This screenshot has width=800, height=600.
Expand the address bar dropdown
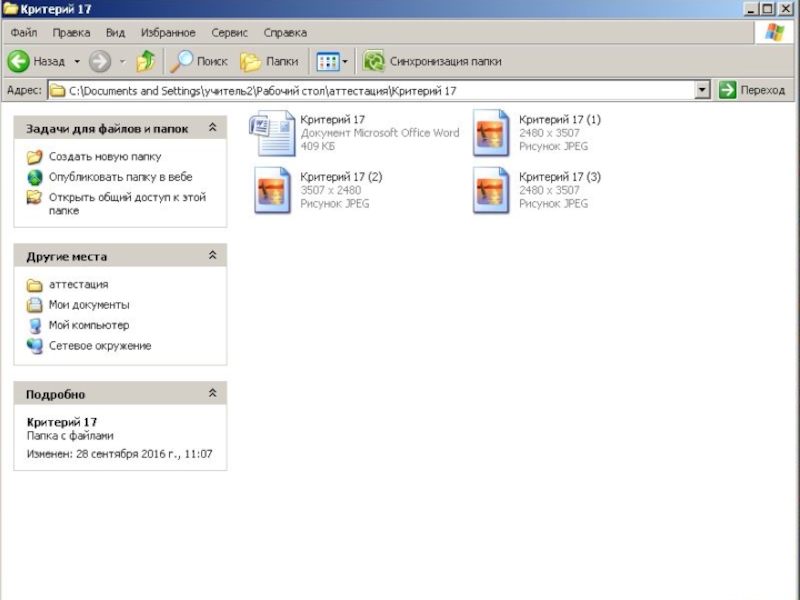[x=703, y=90]
